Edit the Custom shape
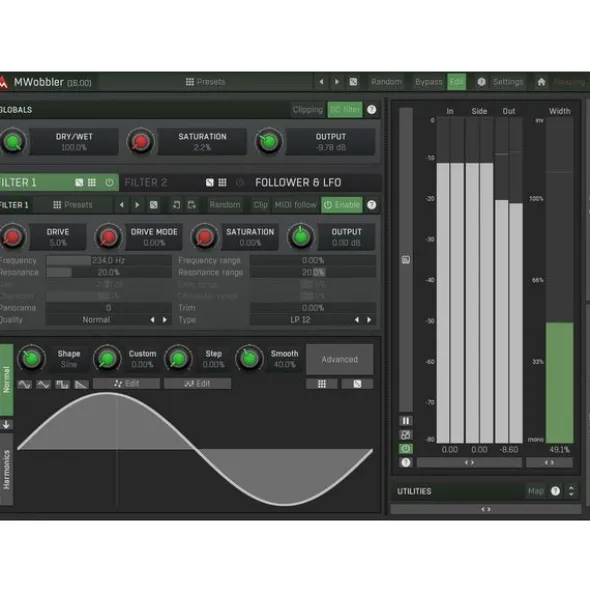The width and height of the screenshot is (590, 591). [126, 384]
